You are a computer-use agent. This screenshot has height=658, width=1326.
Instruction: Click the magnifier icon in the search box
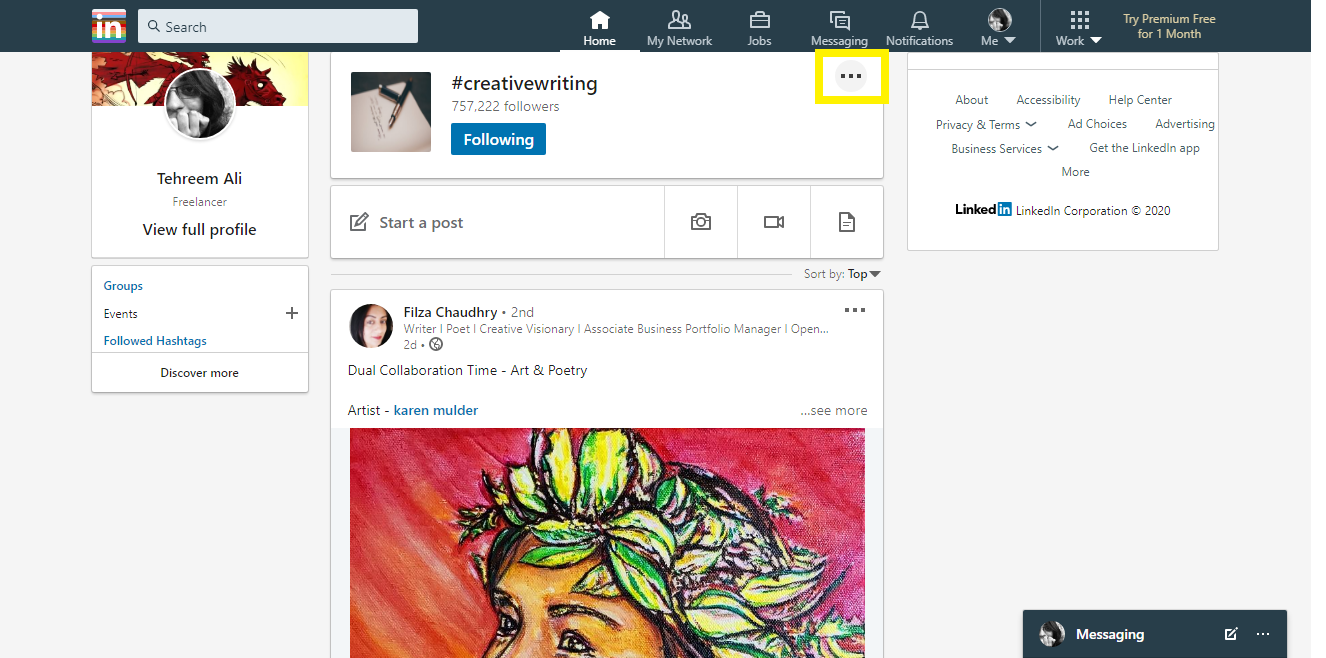pos(154,26)
